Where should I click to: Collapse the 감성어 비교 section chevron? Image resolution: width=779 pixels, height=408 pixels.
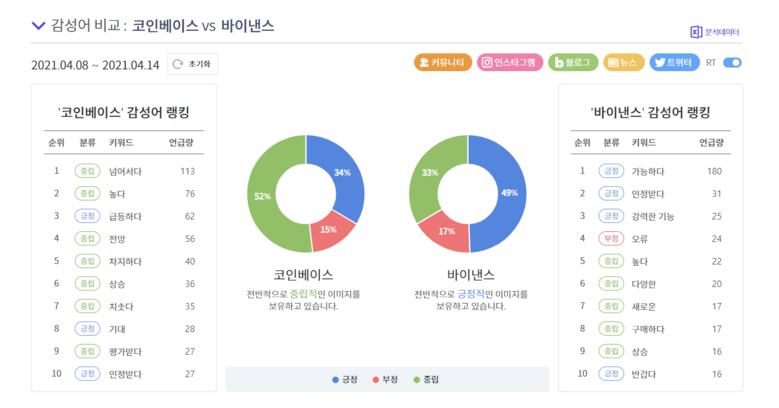tap(38, 26)
